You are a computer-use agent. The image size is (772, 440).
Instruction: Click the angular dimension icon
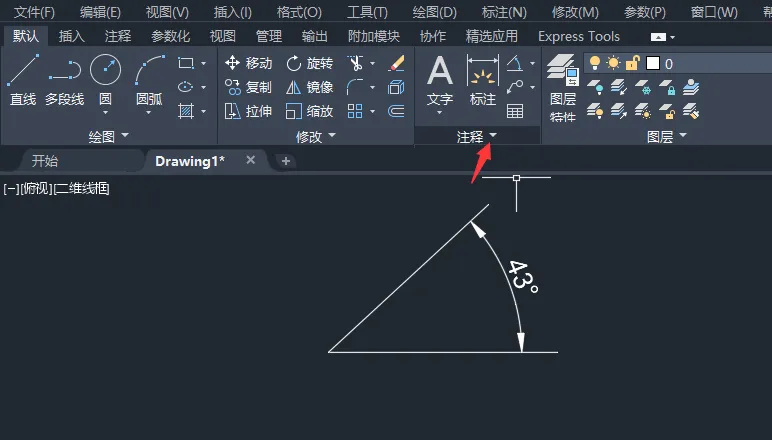click(515, 63)
